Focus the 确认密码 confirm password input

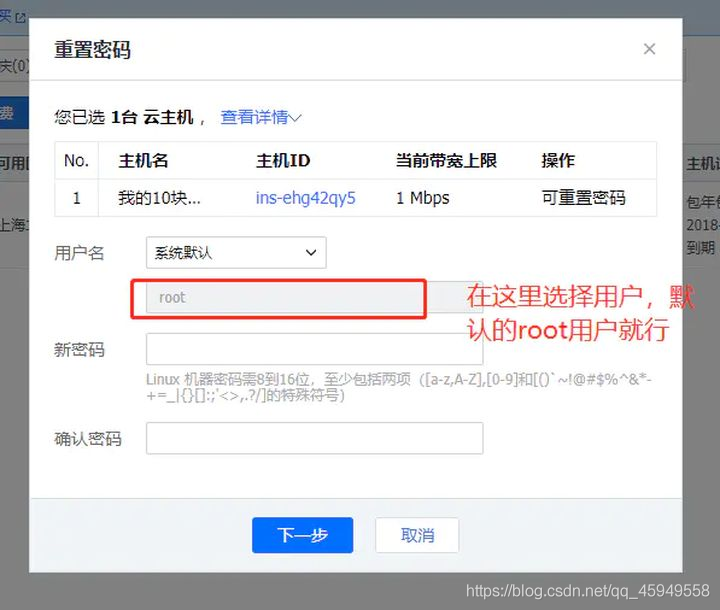(x=314, y=438)
